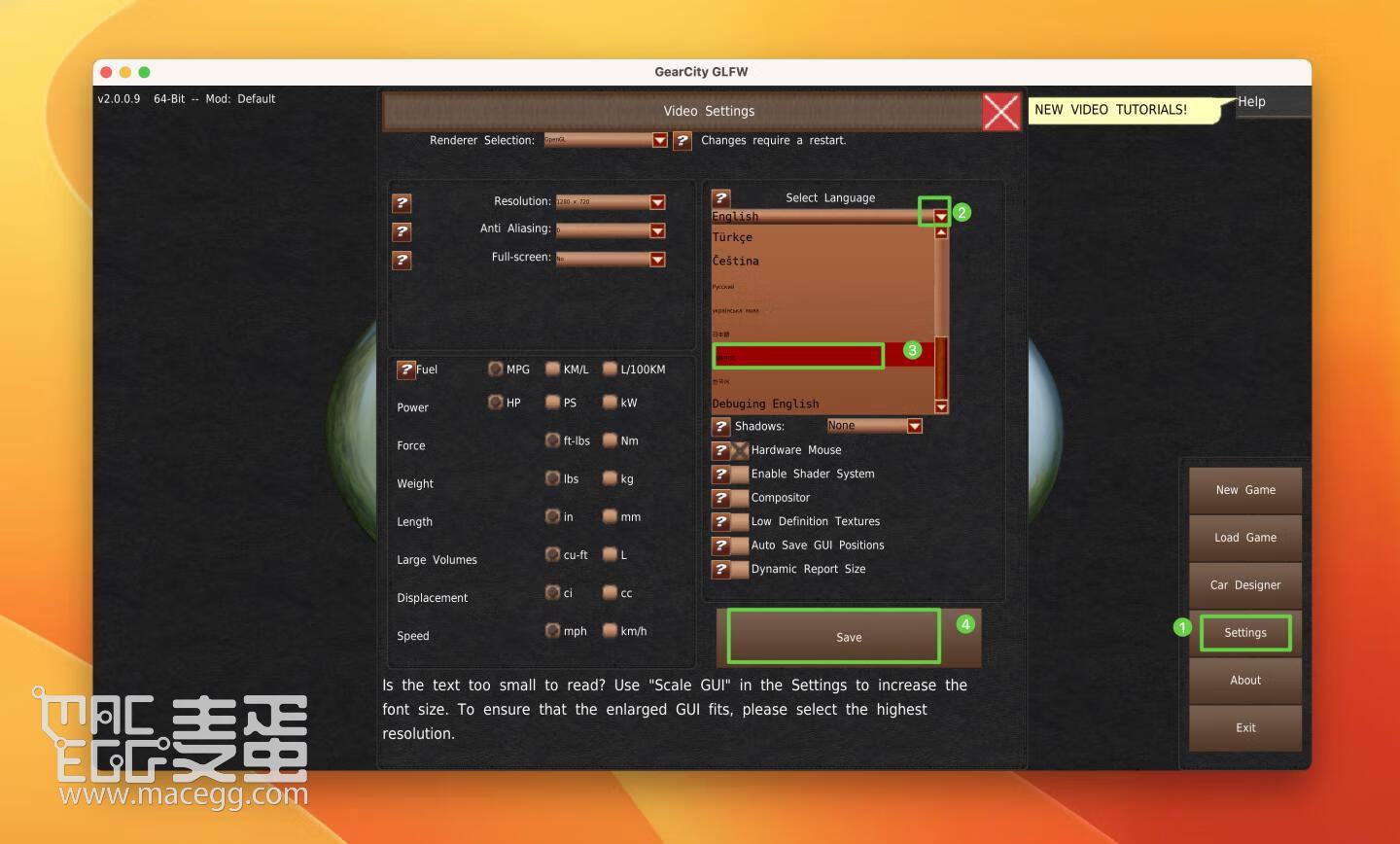Select mm length unit

pyautogui.click(x=610, y=515)
